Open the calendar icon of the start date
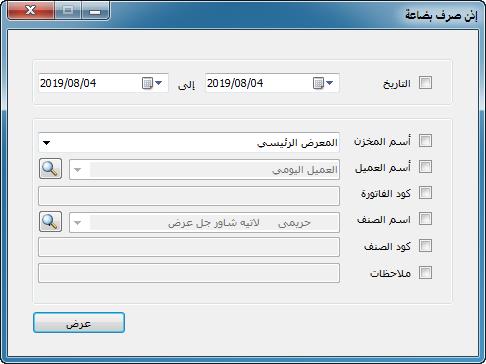Screen dimensions: 486x364 point(318,83)
